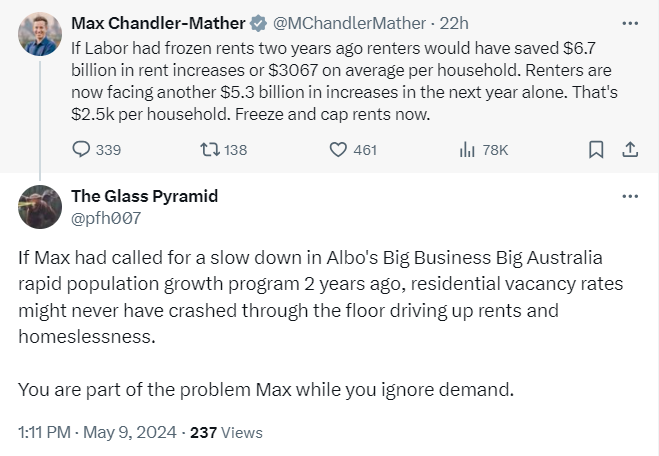Viewport: 659px width, 456px height.
Task: Open The Glass Pyramid's avatar
Action: pos(41,207)
